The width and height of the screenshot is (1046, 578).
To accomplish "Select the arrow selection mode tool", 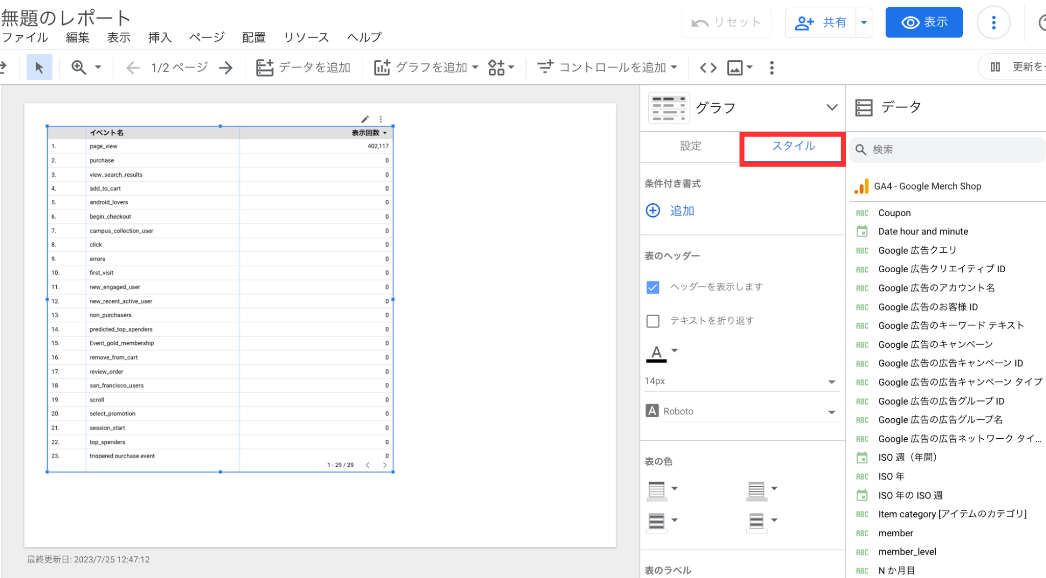I will (x=39, y=67).
